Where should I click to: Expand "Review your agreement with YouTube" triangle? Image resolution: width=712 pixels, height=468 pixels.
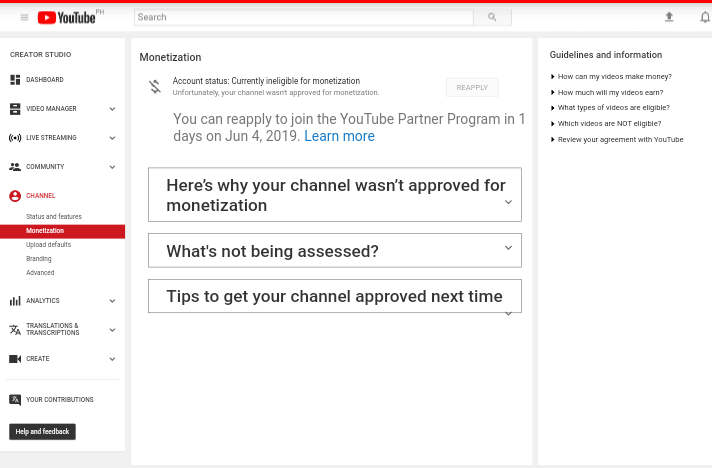click(553, 139)
